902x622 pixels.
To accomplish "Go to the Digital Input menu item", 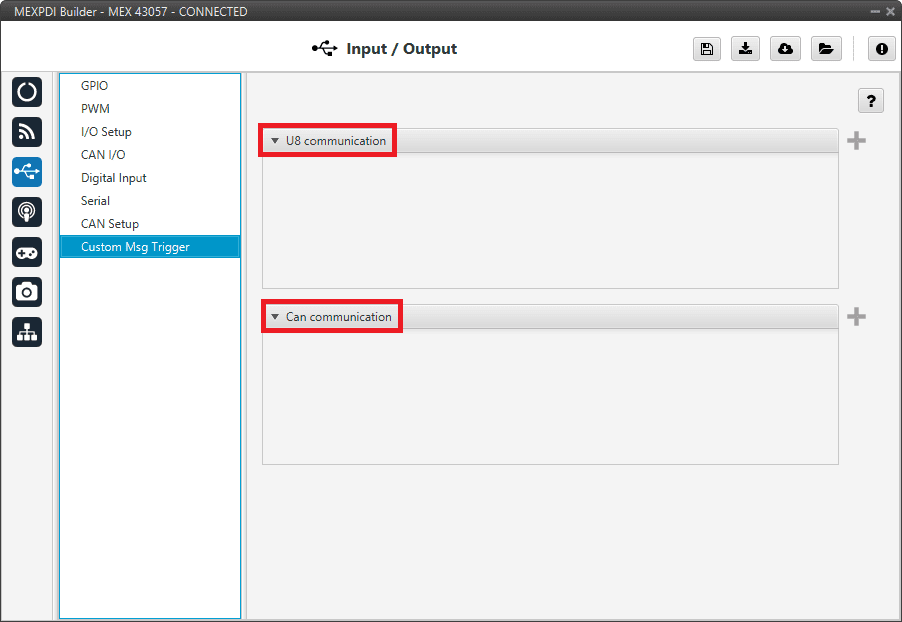I will click(150, 178).
